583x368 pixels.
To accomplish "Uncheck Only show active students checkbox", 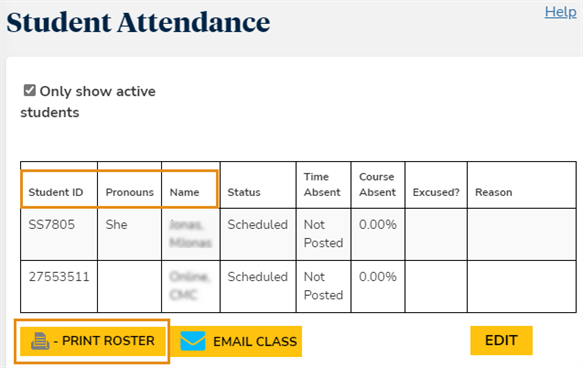I will [29, 90].
